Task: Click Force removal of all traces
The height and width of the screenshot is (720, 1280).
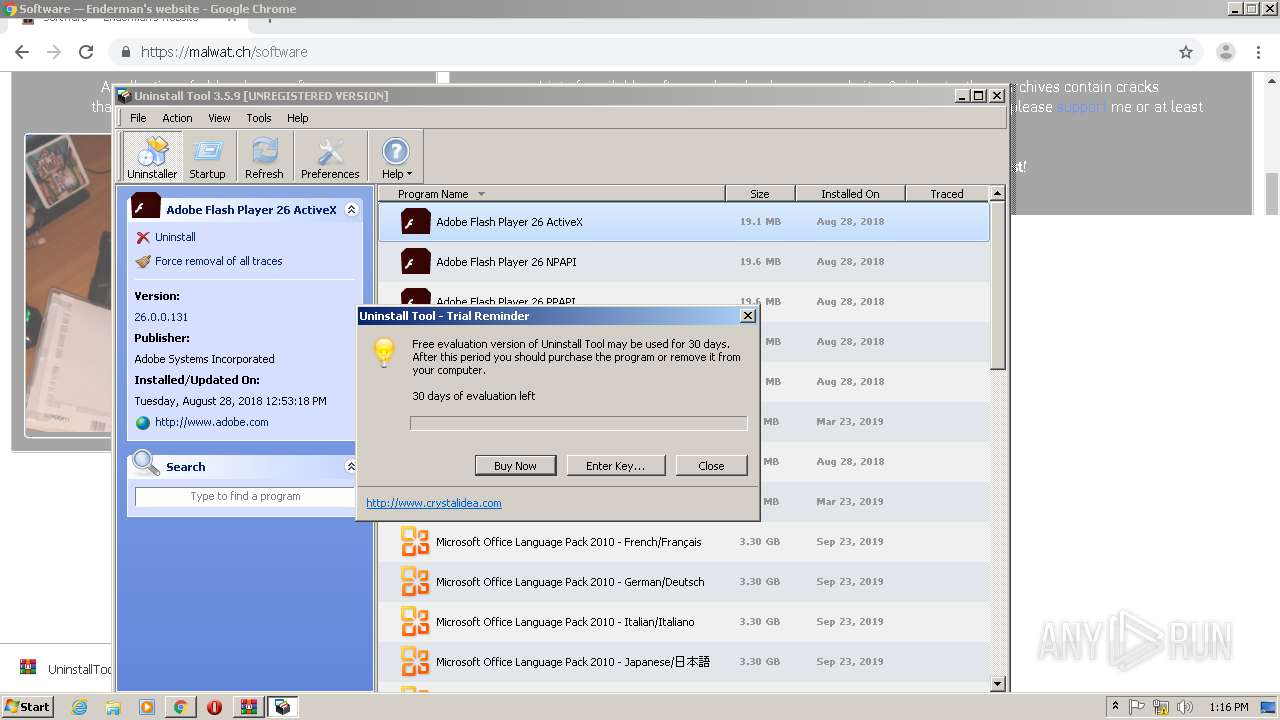Action: pyautogui.click(x=218, y=261)
